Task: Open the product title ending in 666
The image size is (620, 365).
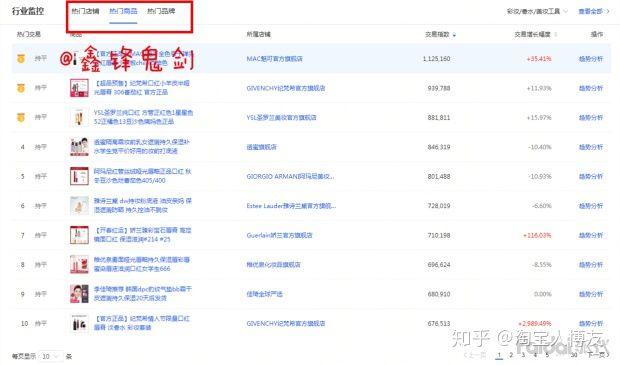Action: click(x=142, y=265)
